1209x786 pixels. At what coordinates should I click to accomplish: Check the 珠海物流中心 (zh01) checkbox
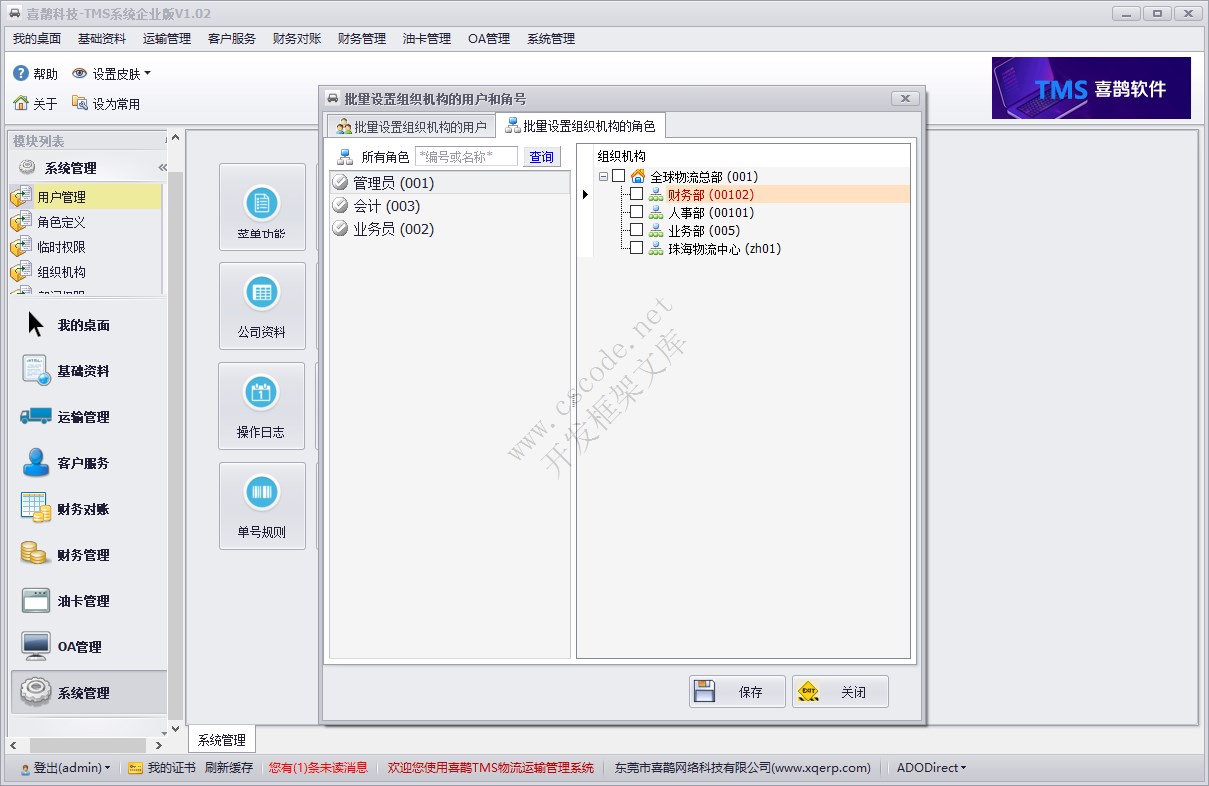(x=636, y=248)
